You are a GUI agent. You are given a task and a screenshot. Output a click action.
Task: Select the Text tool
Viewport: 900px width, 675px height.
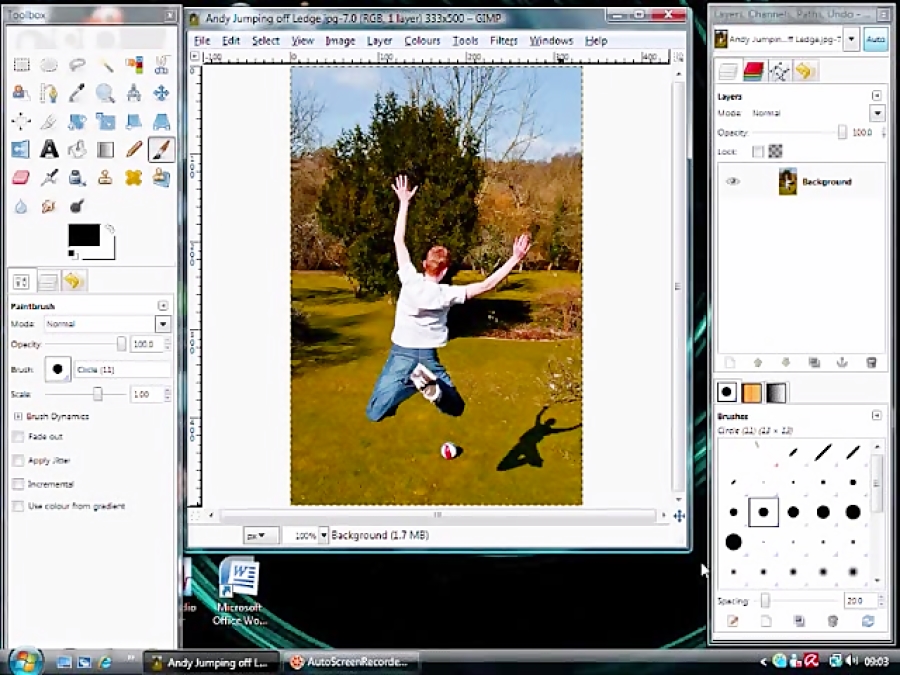[49, 149]
